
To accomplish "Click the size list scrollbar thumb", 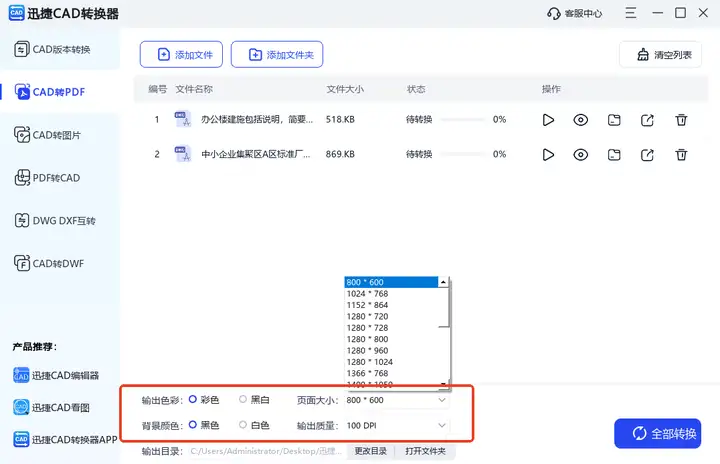I will click(x=443, y=307).
